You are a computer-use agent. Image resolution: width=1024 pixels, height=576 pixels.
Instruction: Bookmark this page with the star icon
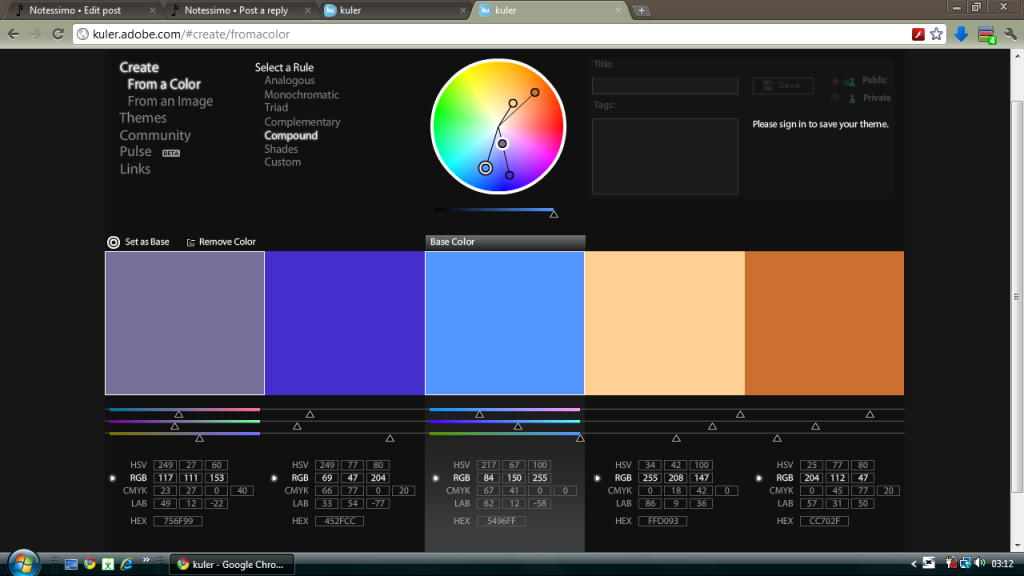(x=936, y=34)
